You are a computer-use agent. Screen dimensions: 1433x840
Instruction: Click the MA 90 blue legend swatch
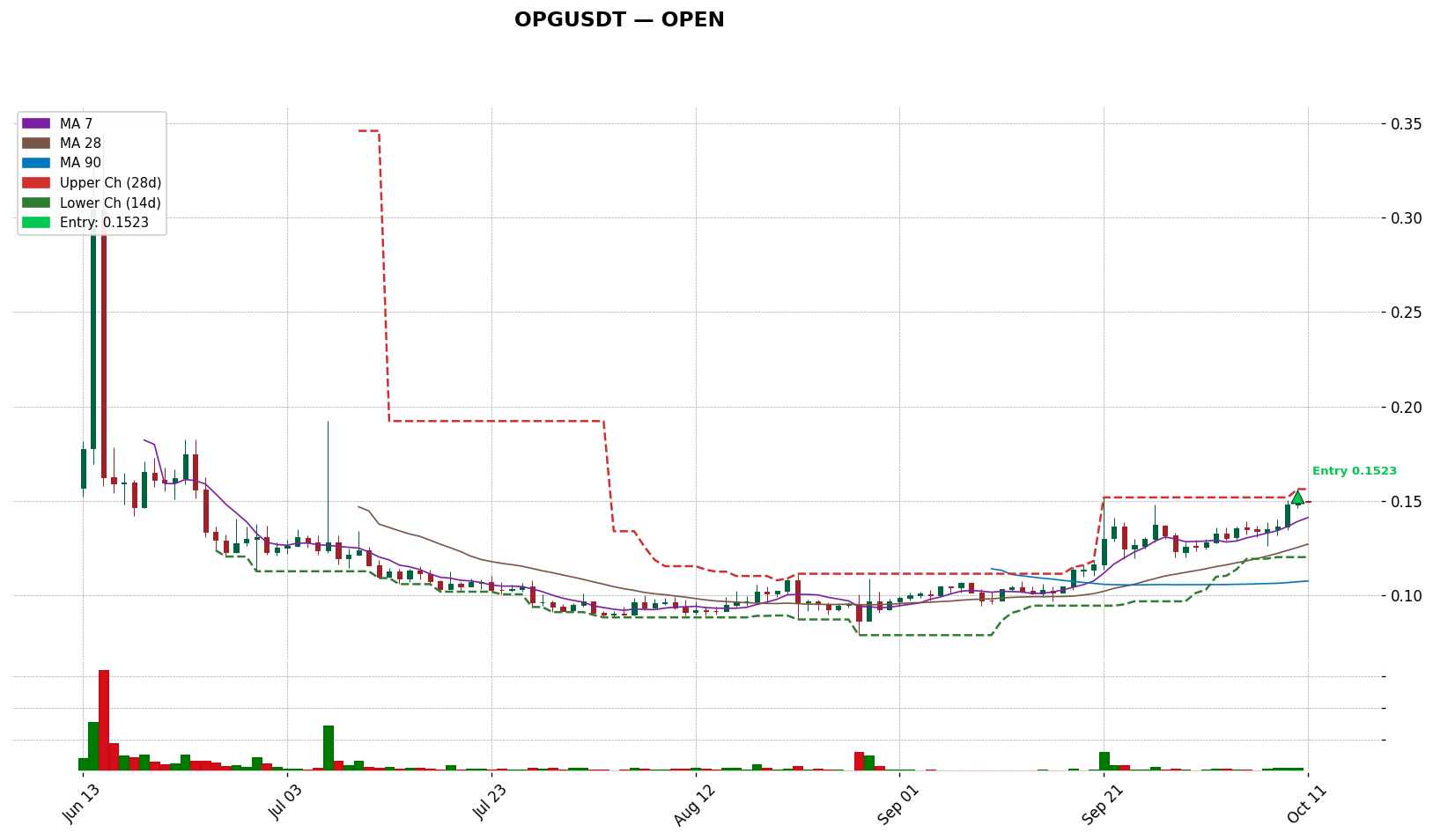point(36,163)
